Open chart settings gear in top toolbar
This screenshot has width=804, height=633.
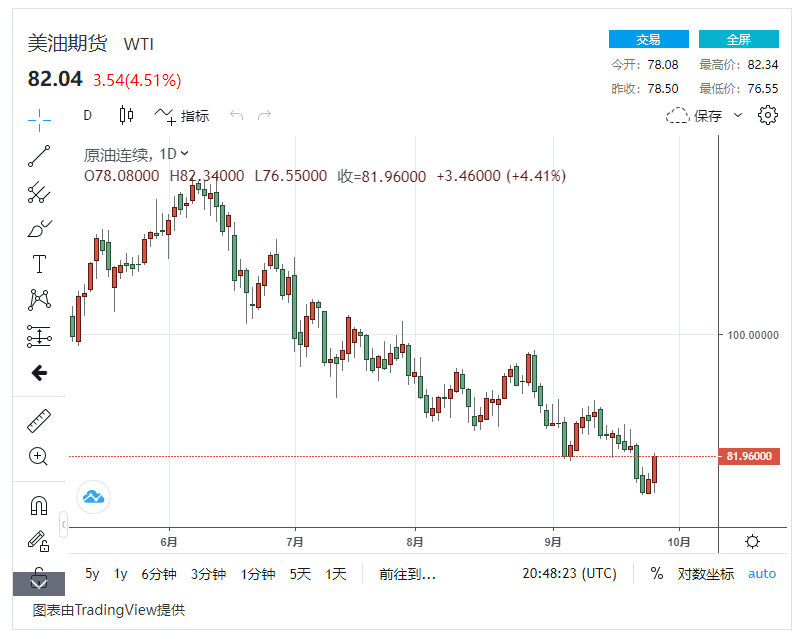pos(767,115)
